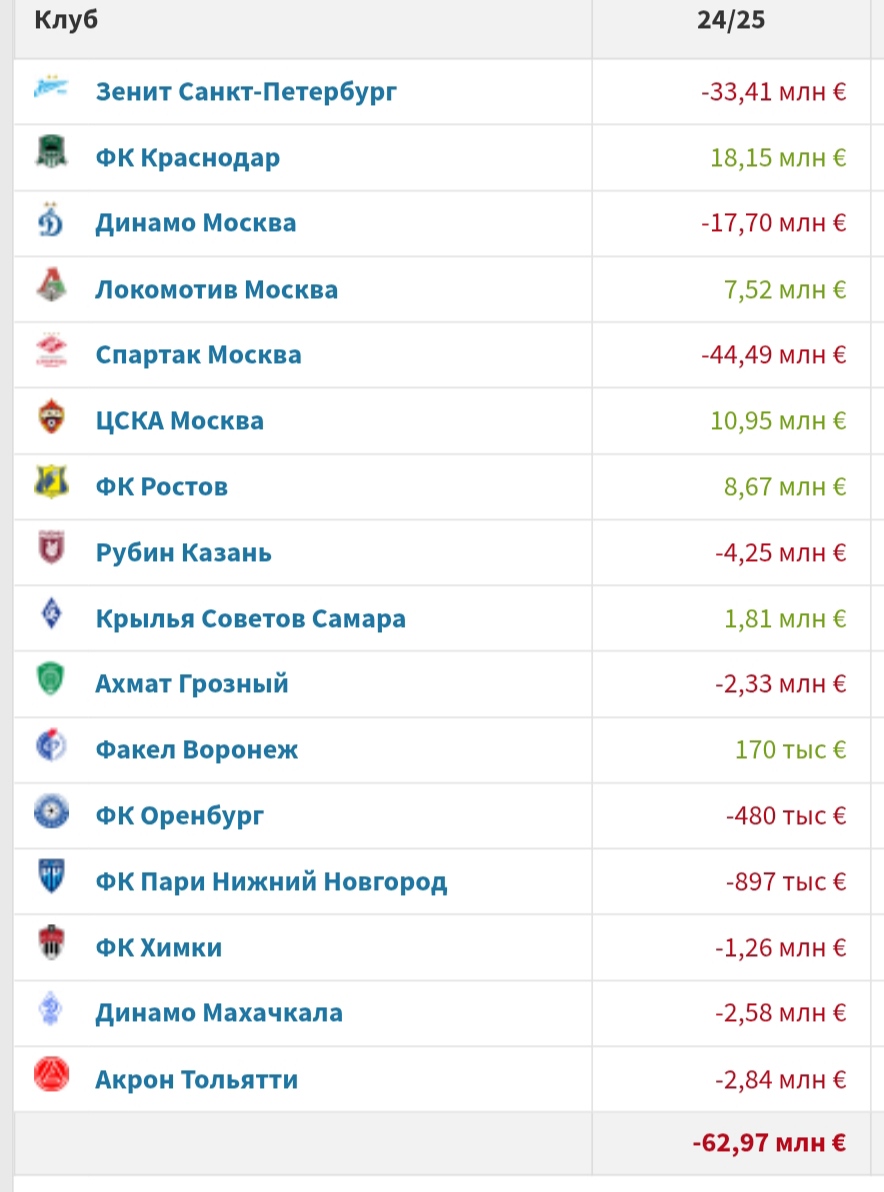884x1192 pixels.
Task: Click the Lokomotiv Moscow club crest
Action: 51,285
